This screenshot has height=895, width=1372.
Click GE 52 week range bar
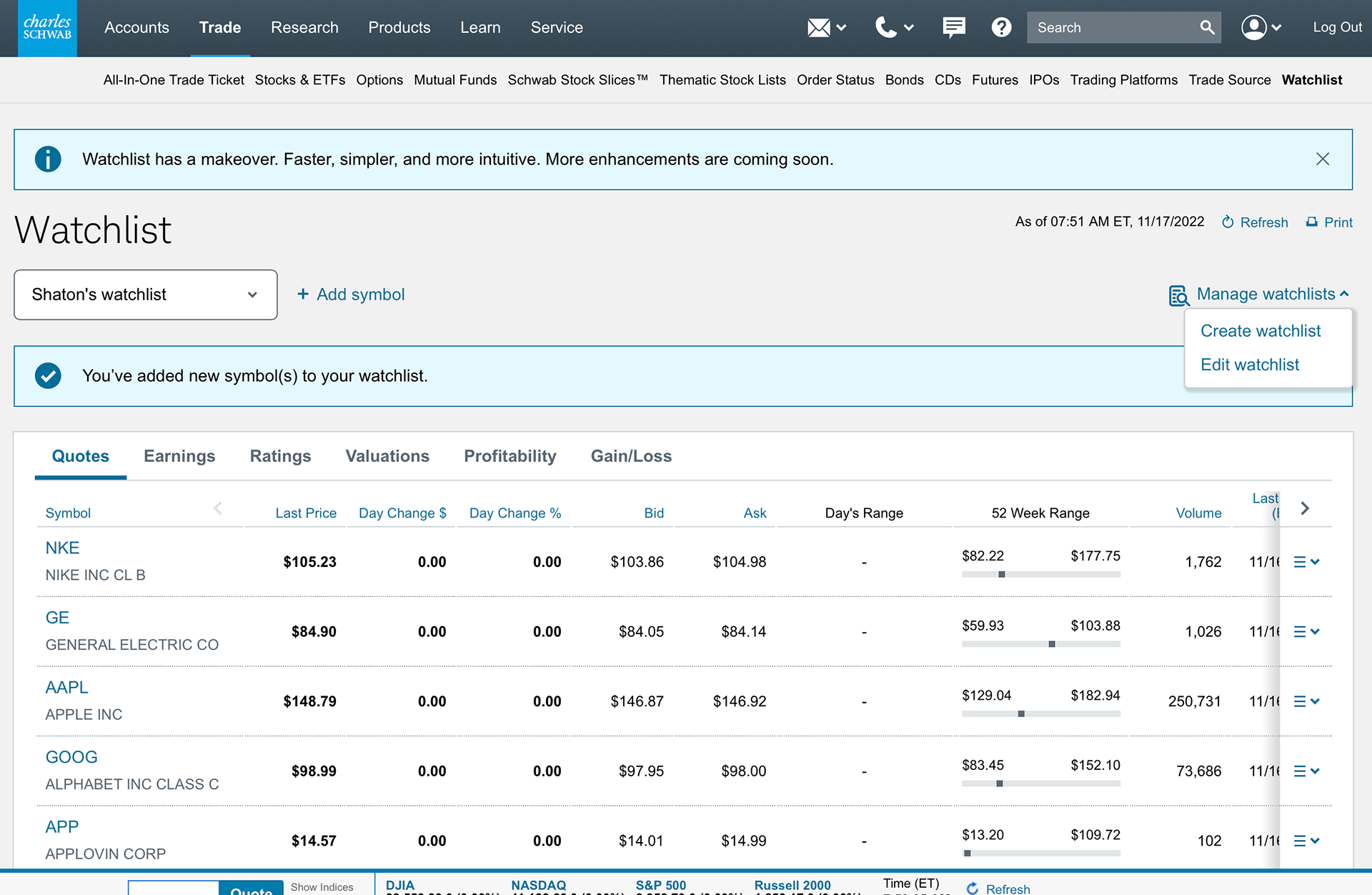(1041, 645)
